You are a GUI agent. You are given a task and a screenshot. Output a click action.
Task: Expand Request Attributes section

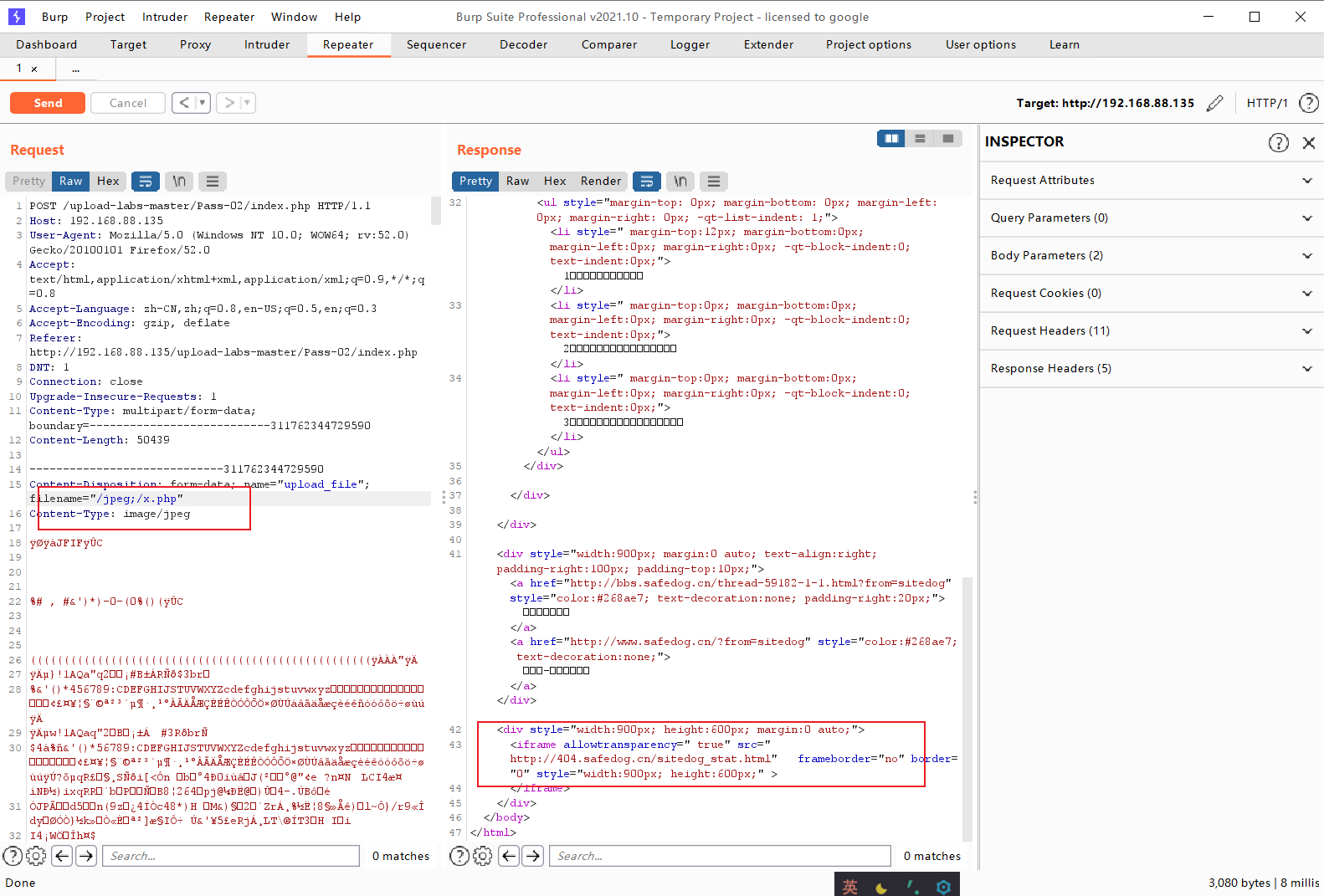[1152, 181]
